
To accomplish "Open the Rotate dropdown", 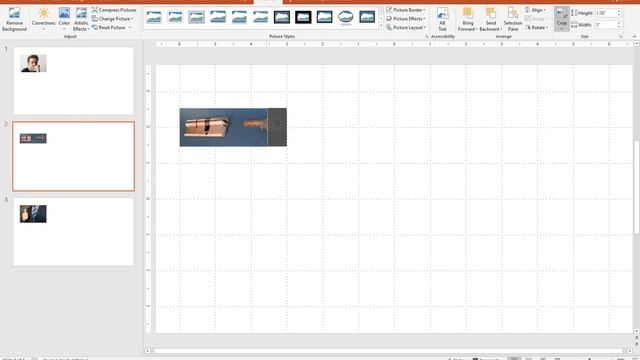I will coord(537,27).
